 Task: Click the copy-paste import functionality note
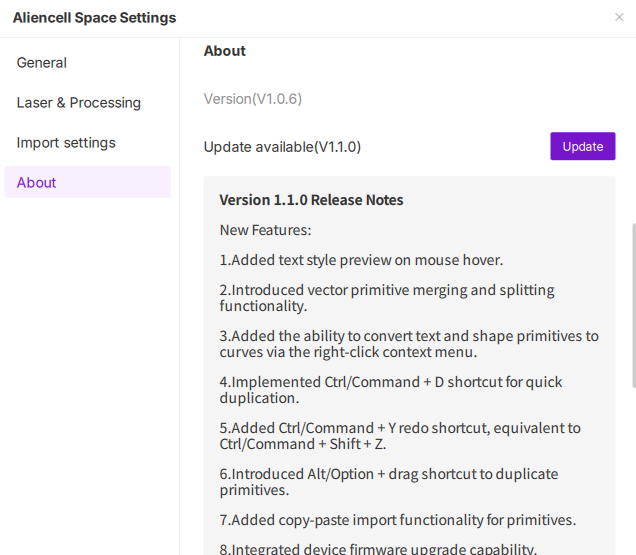[x=397, y=520]
